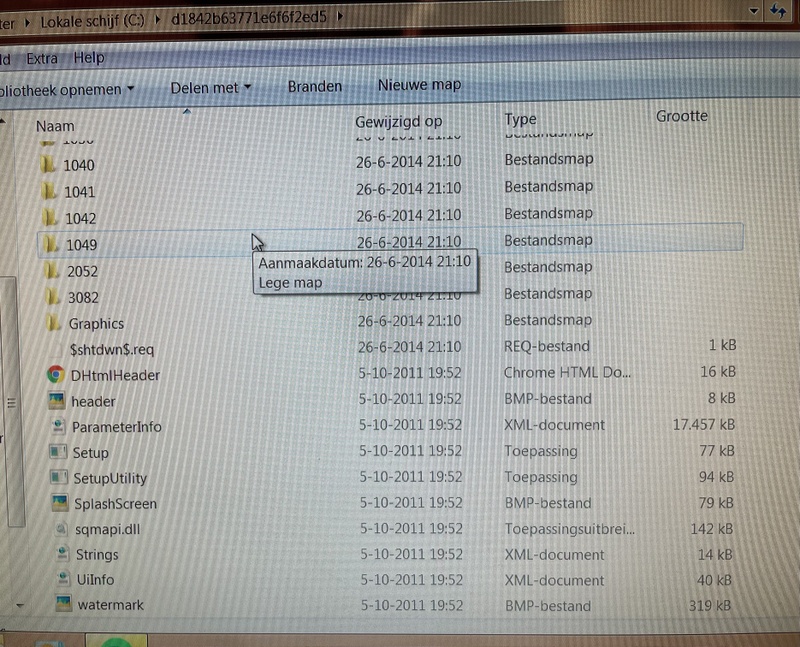Click the UiInfo XML file icon

click(64, 579)
